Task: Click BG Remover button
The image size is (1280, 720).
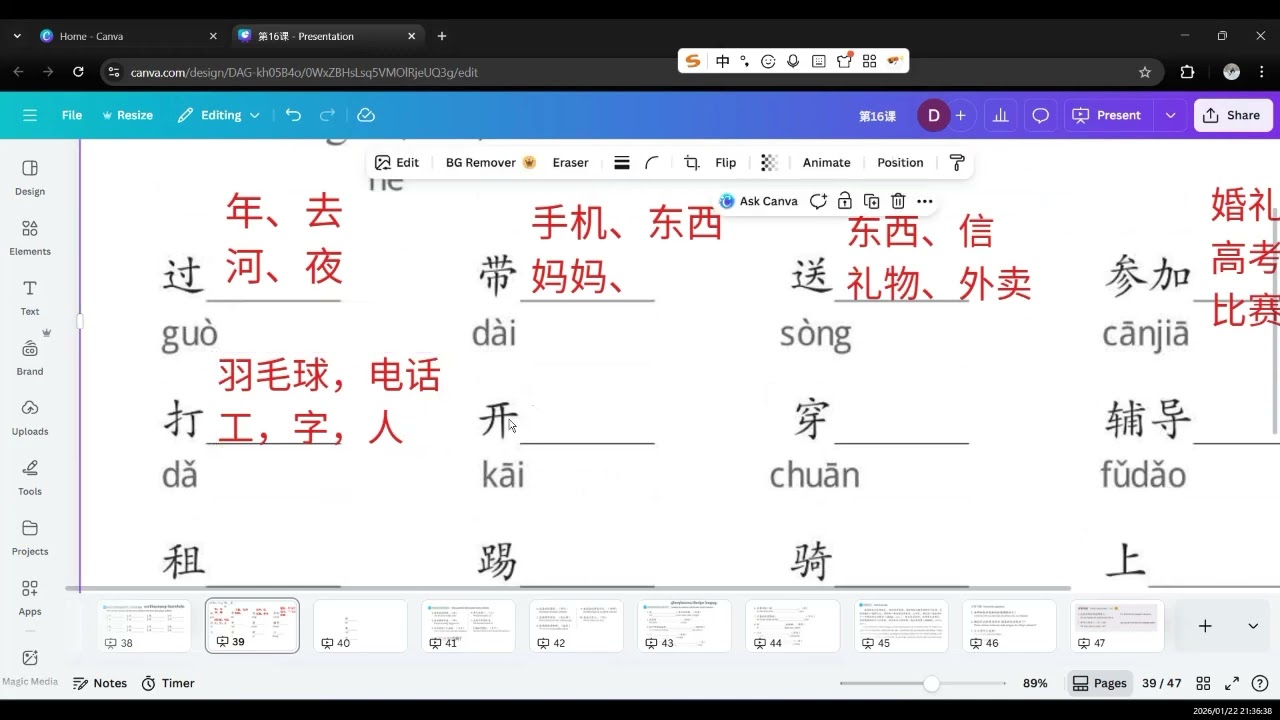Action: coord(490,163)
